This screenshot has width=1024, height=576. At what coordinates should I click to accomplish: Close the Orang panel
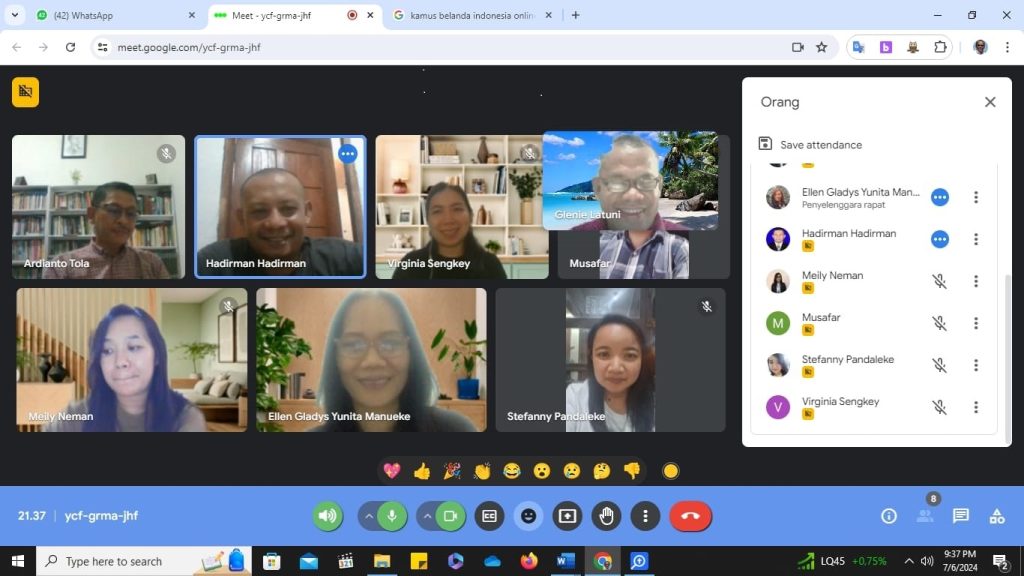[990, 102]
